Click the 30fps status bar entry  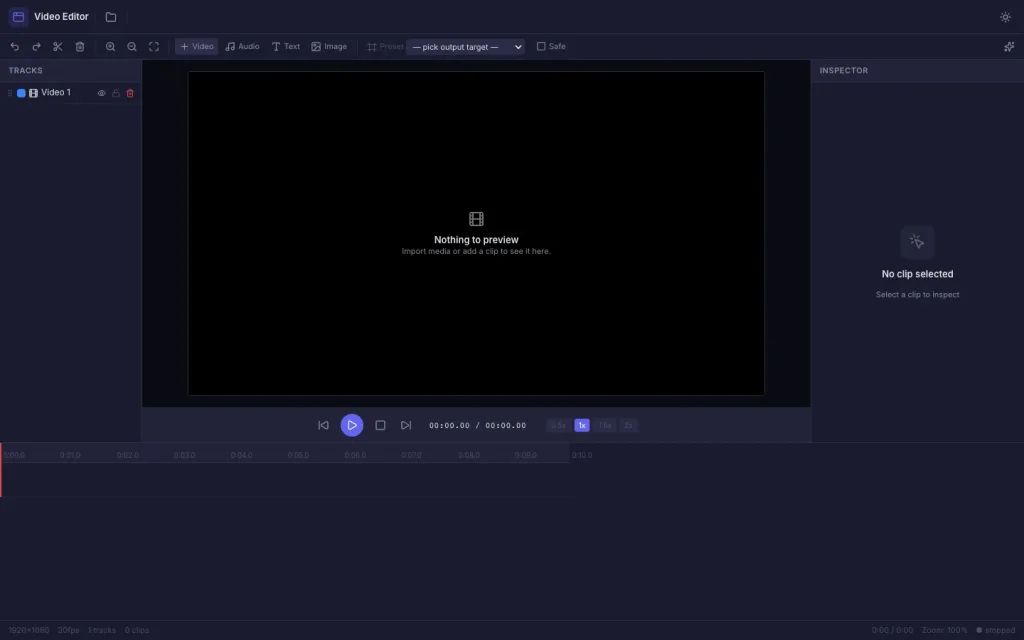(69, 630)
